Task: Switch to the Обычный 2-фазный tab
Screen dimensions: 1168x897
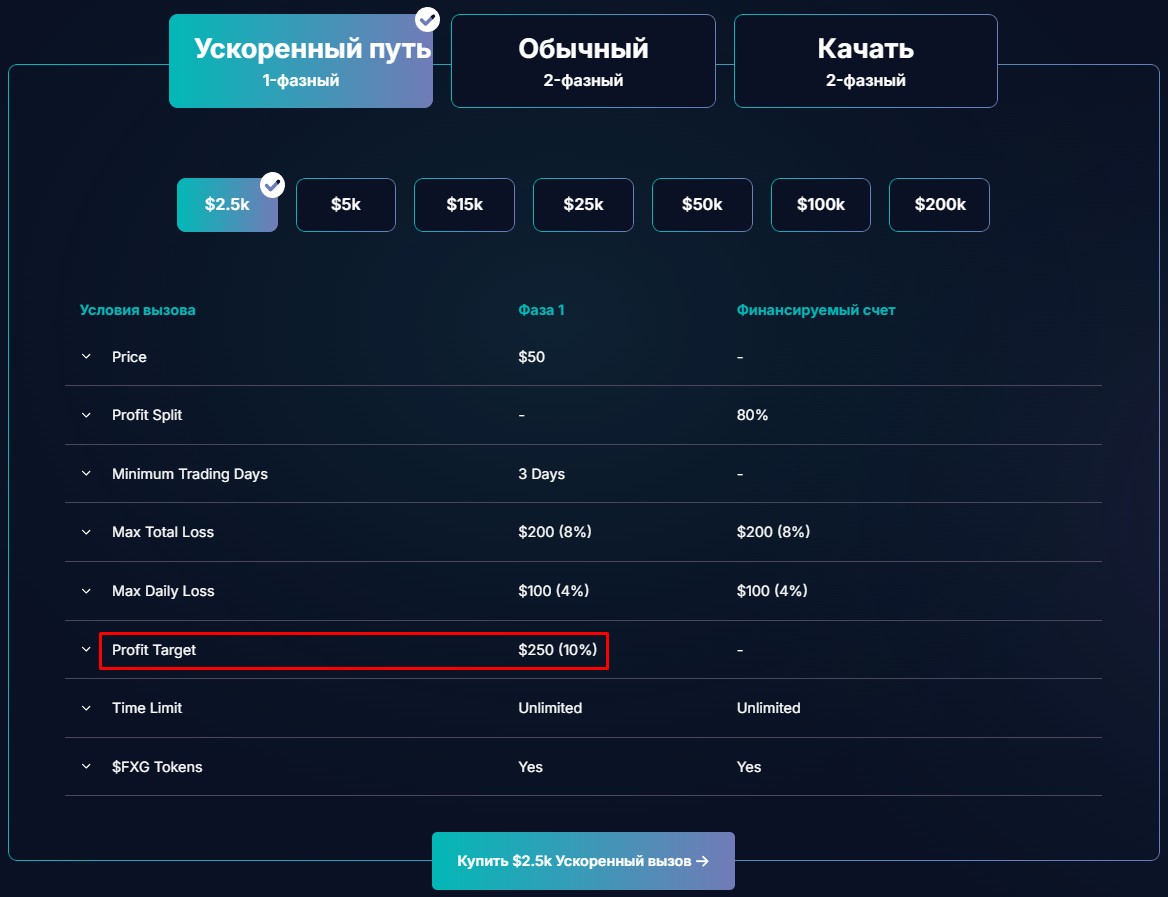Action: [583, 61]
